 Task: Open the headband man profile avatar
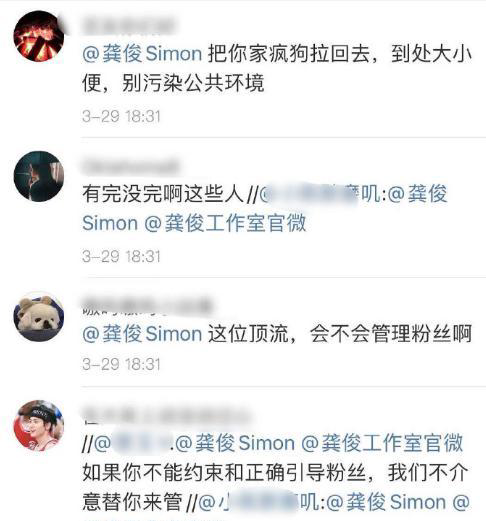(39, 425)
